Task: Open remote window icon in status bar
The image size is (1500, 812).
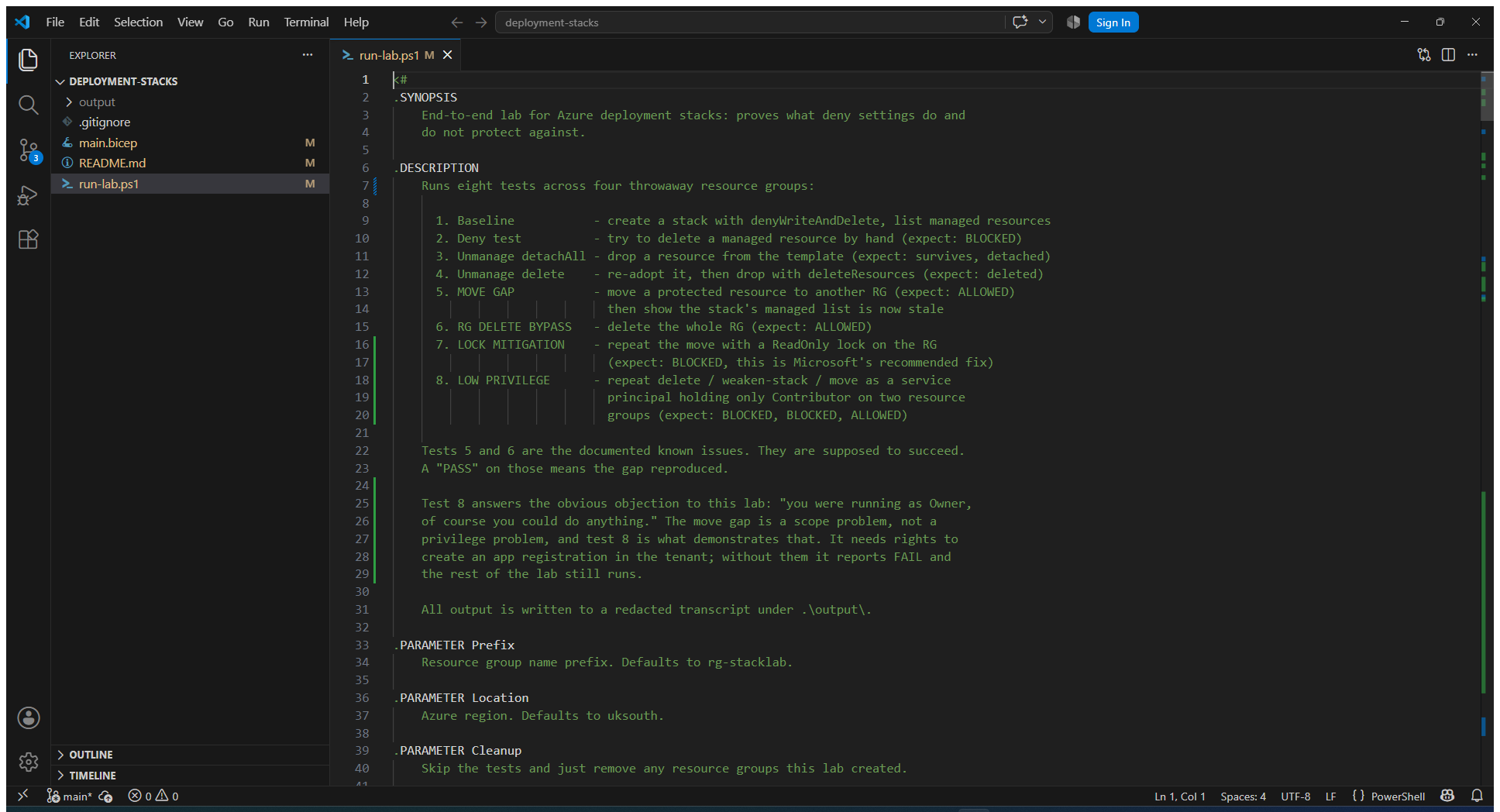Action: pos(23,796)
